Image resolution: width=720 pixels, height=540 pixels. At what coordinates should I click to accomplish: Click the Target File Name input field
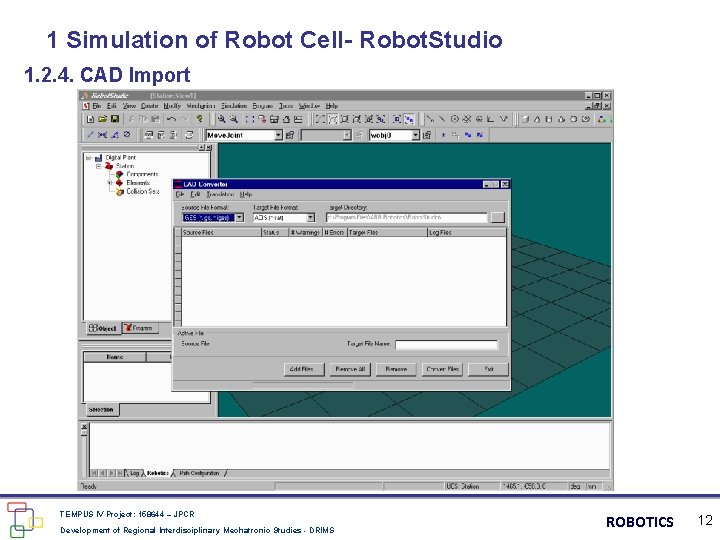pyautogui.click(x=446, y=344)
